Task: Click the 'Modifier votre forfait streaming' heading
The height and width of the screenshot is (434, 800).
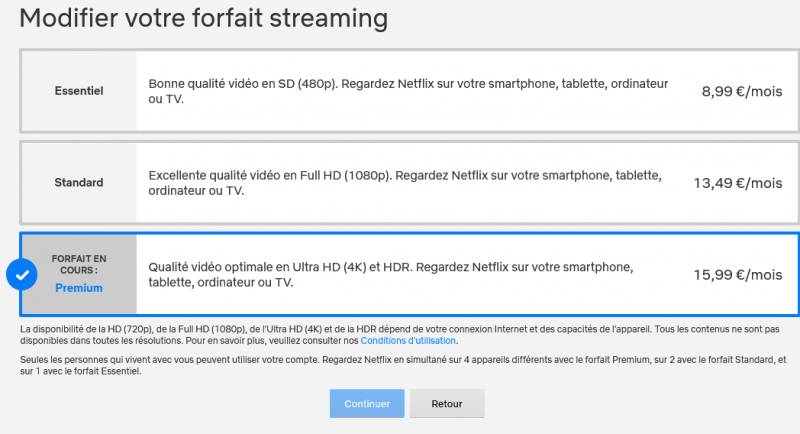Action: [203, 18]
